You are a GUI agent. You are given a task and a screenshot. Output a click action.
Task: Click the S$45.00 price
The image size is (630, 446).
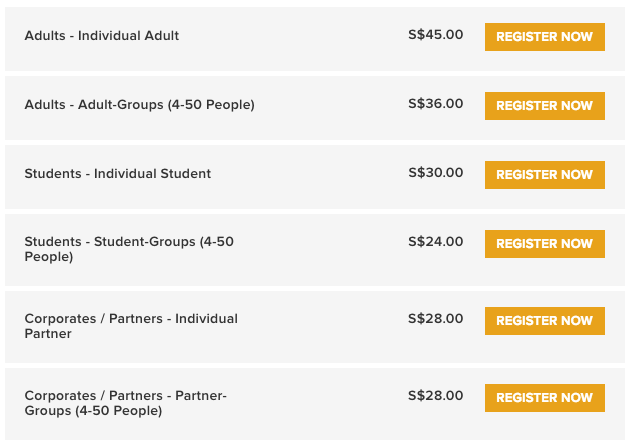point(436,35)
